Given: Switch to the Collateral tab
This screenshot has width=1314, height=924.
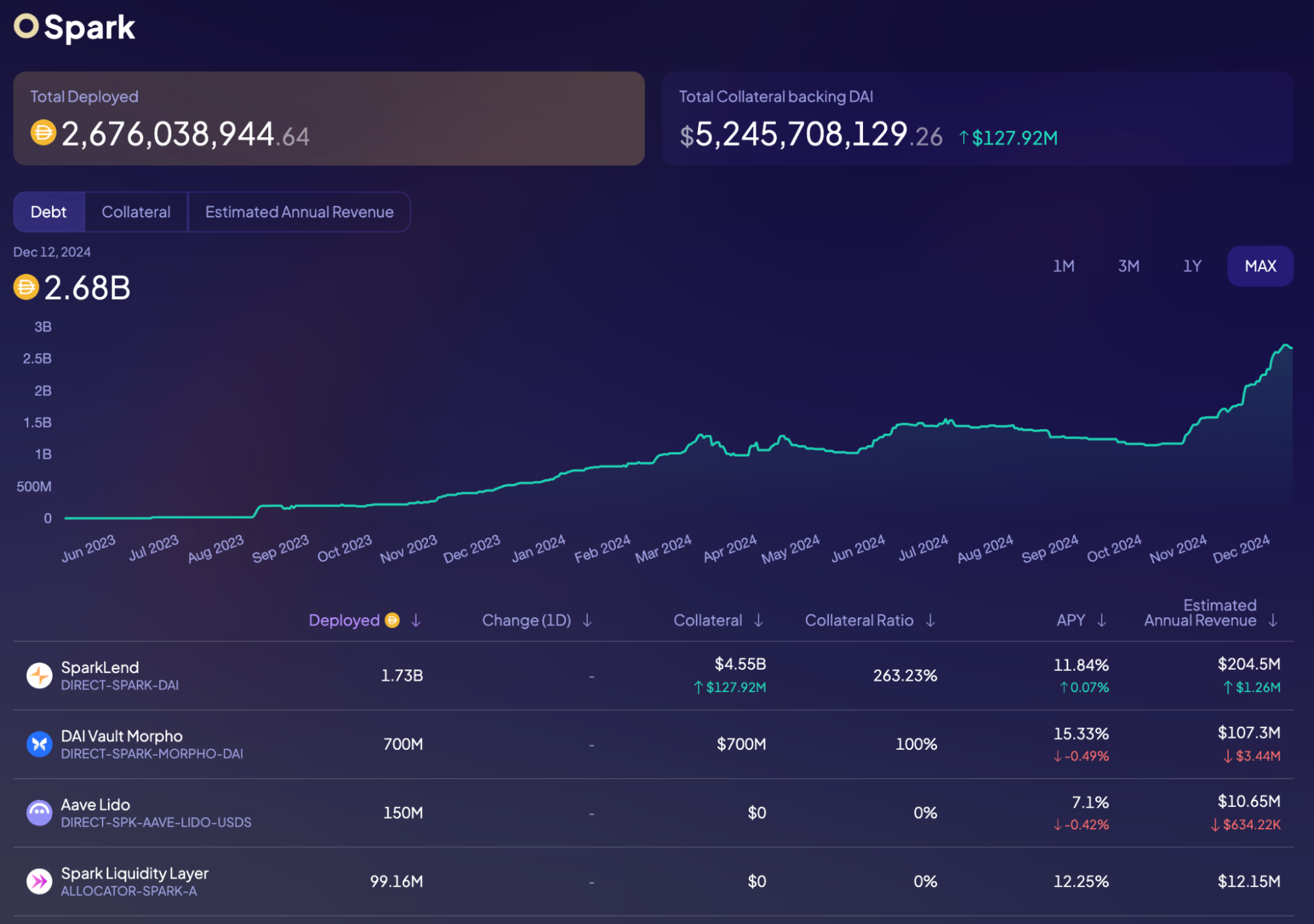Looking at the screenshot, I should 135,212.
